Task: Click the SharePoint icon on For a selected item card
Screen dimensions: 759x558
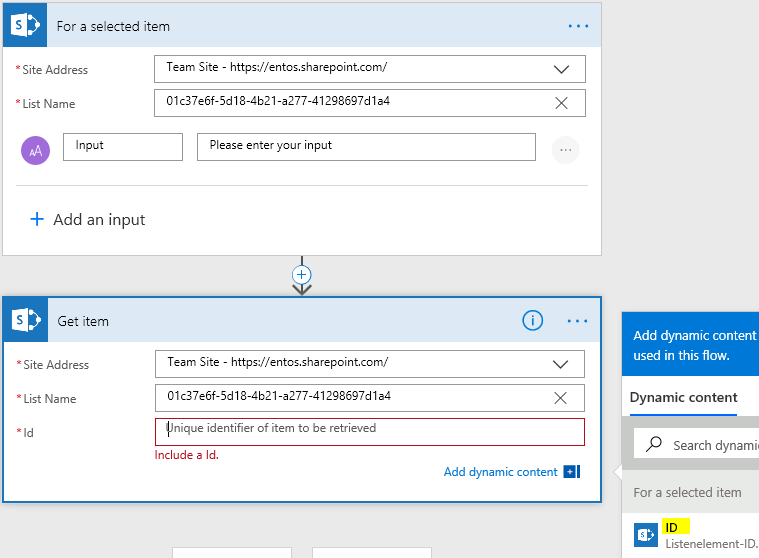Action: [25, 25]
